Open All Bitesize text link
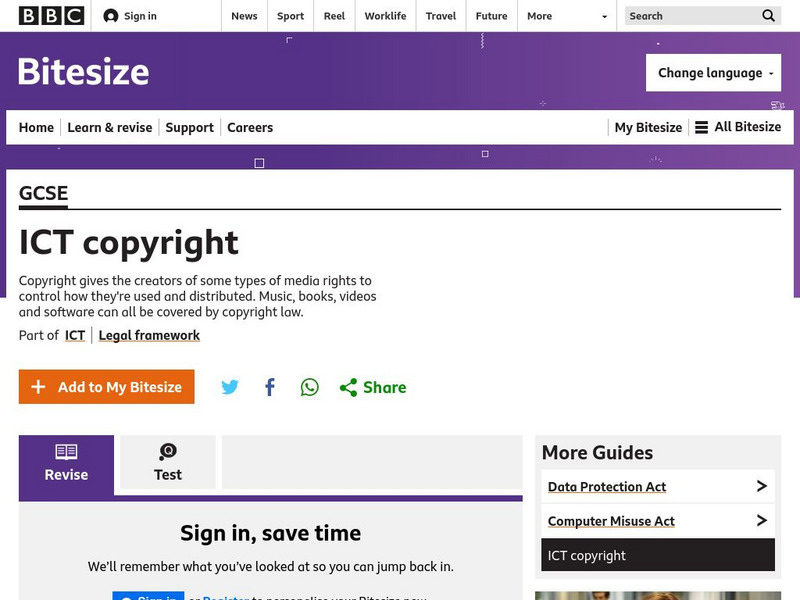 [x=747, y=127]
